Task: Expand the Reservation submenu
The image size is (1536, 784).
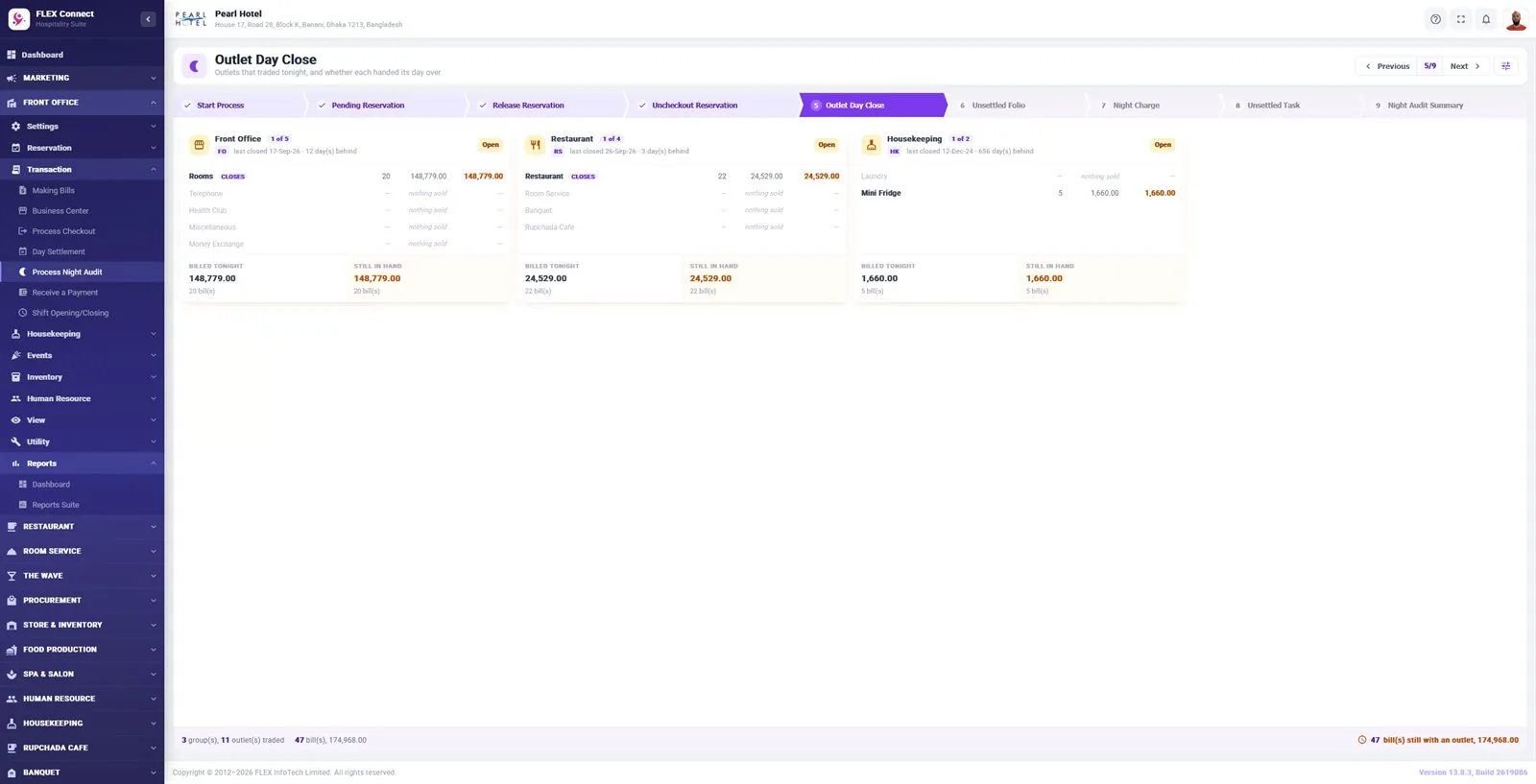Action: [82, 148]
